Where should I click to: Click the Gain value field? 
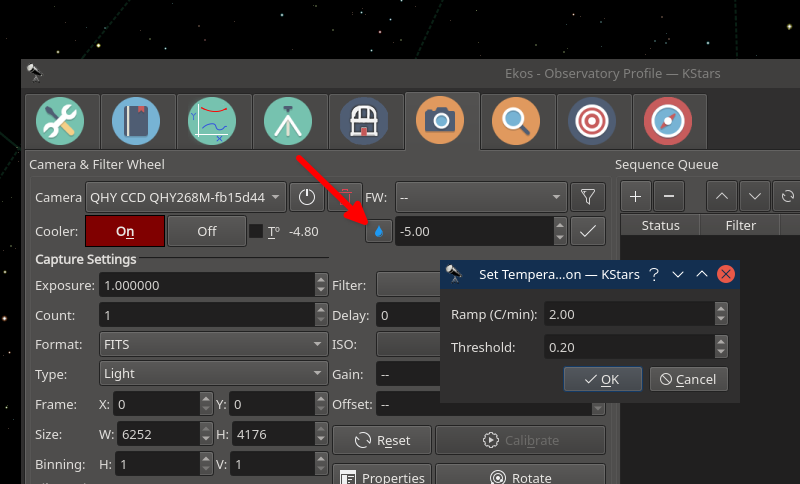(408, 374)
